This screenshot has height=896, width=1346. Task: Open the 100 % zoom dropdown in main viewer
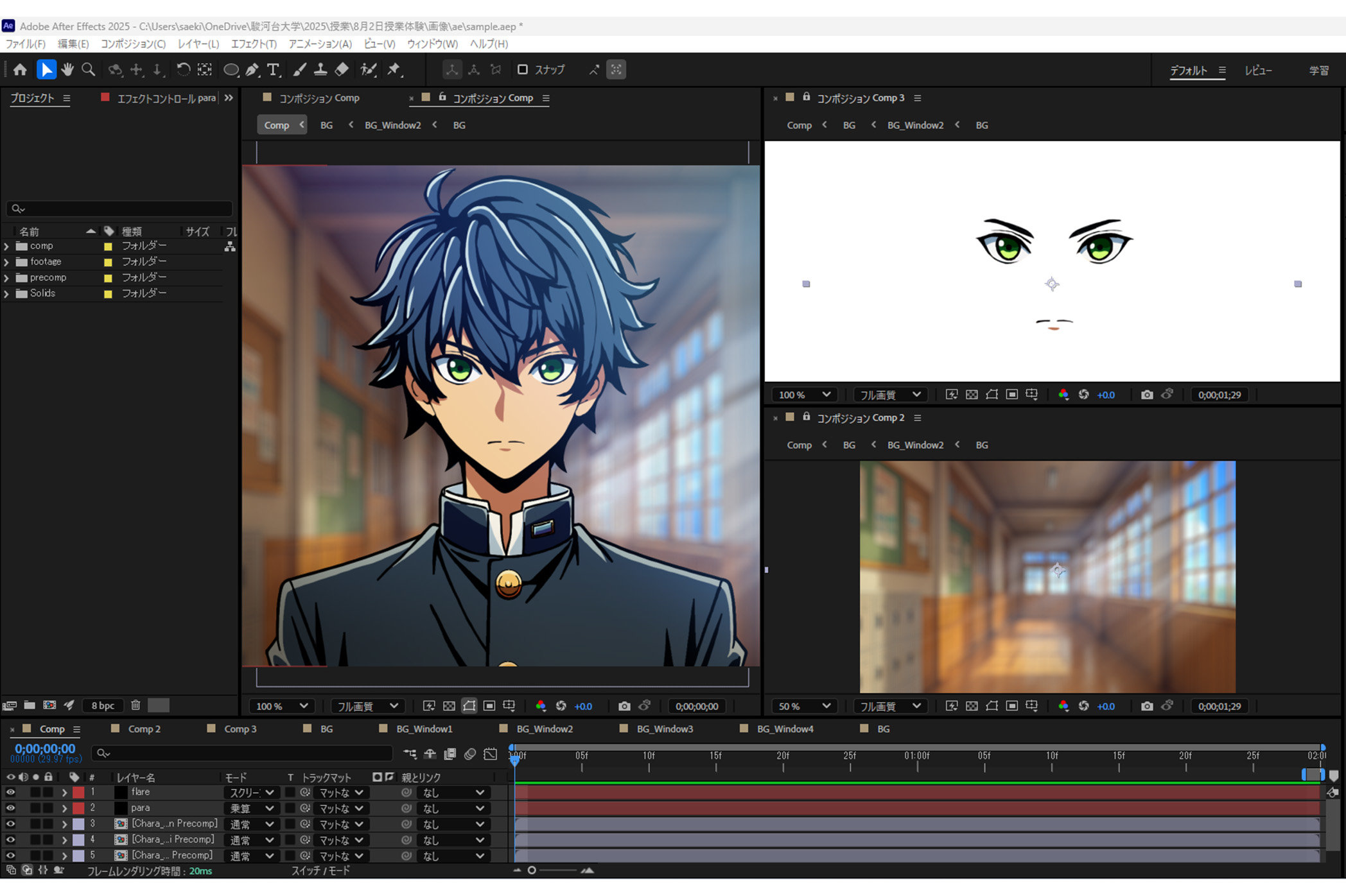[x=282, y=706]
